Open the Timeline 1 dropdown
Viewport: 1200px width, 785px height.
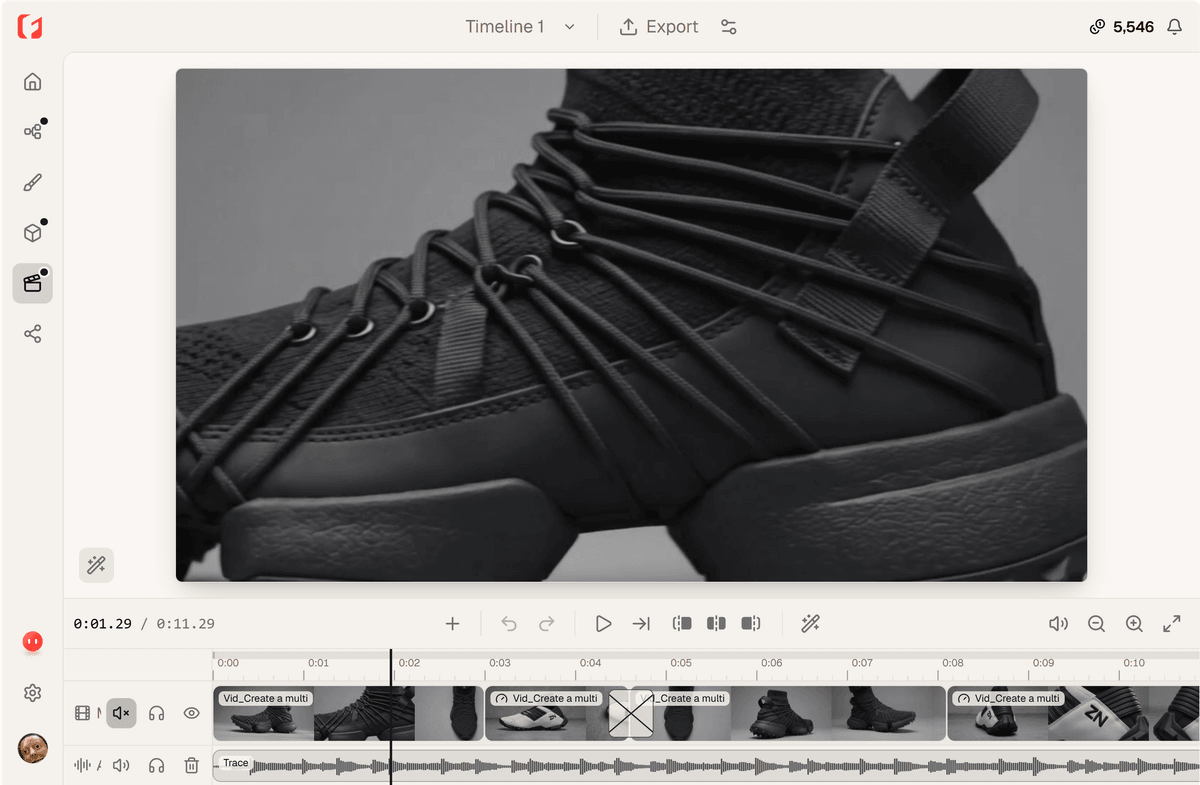click(520, 27)
